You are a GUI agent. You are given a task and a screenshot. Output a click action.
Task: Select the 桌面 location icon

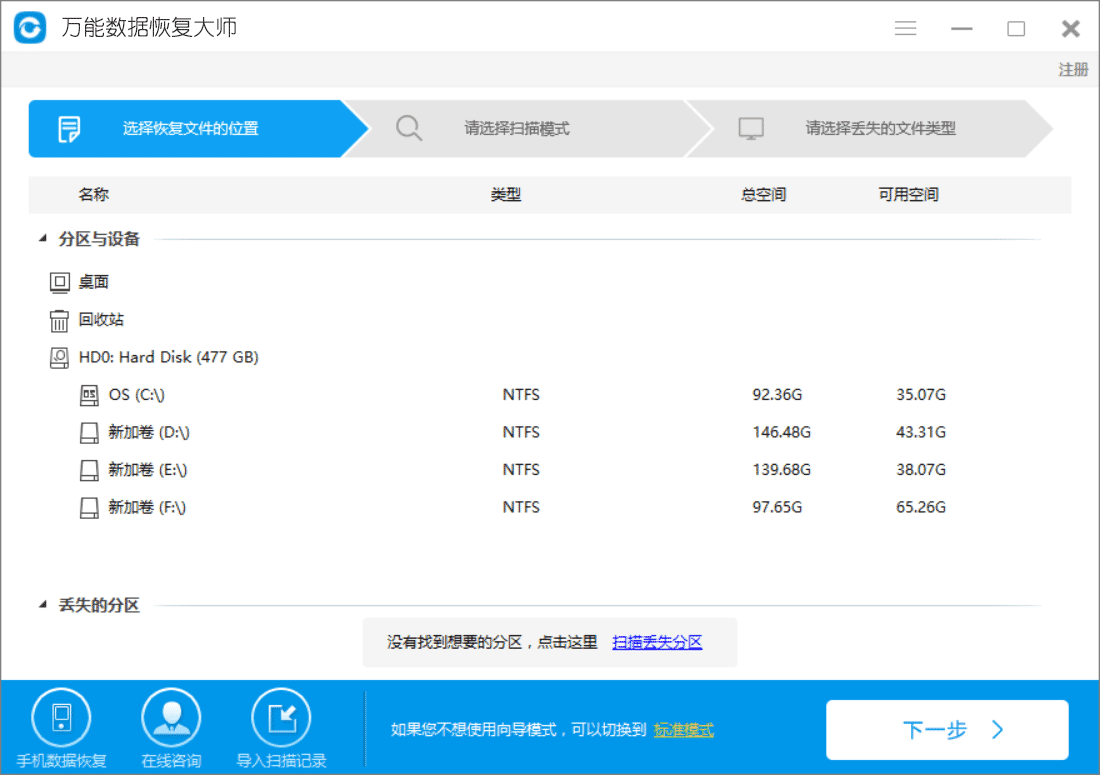pos(57,281)
